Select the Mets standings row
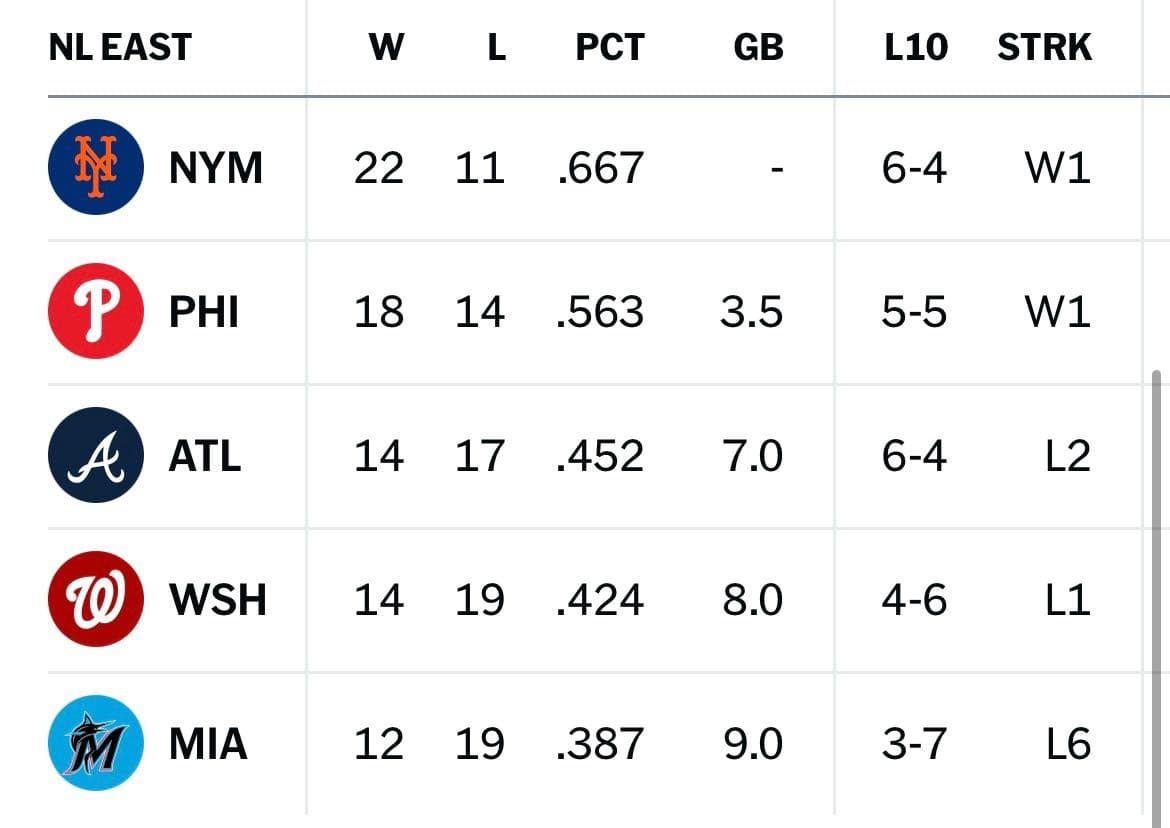 pyautogui.click(x=585, y=167)
